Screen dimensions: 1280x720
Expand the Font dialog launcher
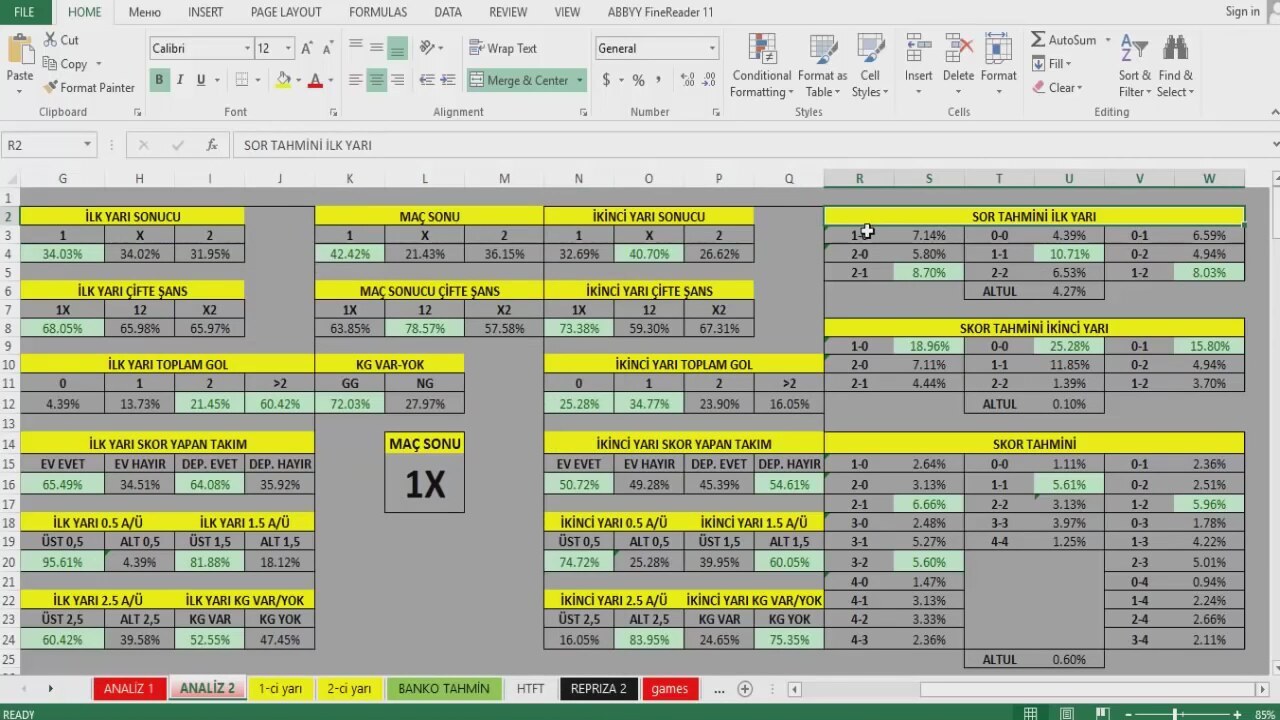(333, 113)
